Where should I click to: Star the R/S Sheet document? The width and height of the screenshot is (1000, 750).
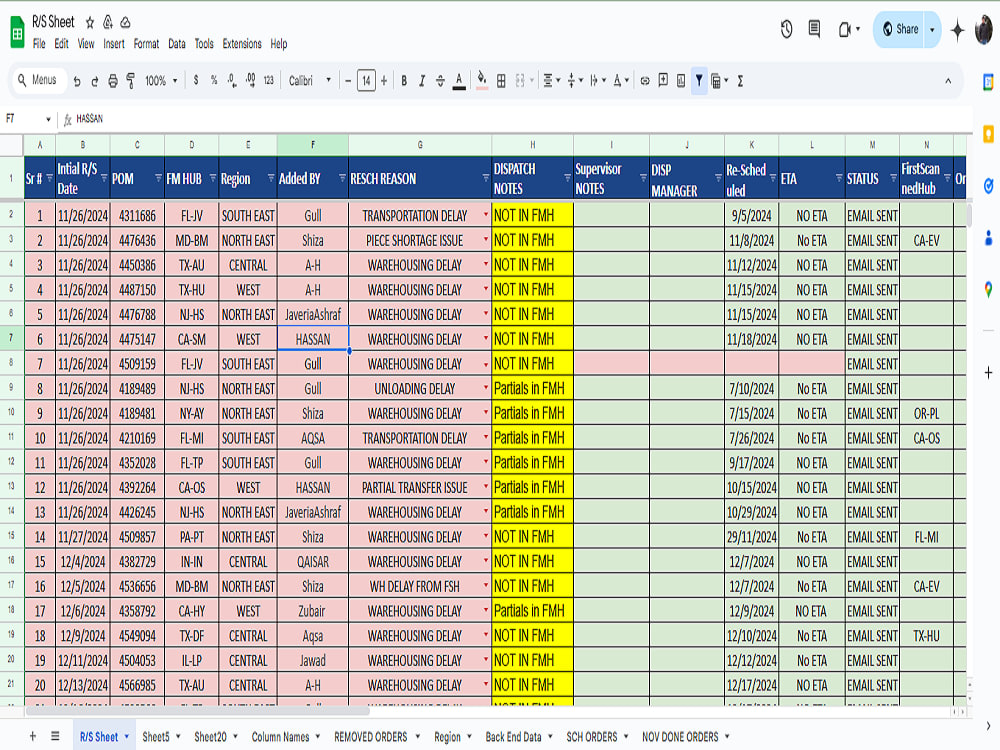click(90, 23)
